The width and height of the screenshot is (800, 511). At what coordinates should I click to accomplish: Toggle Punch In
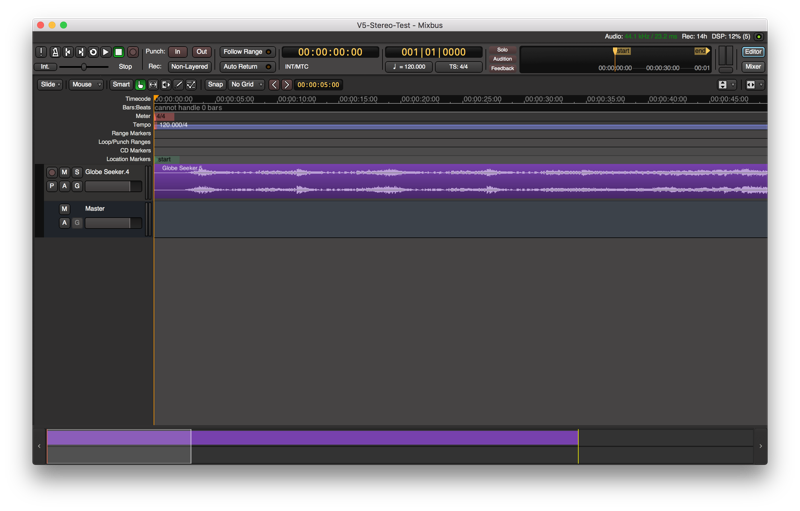178,52
